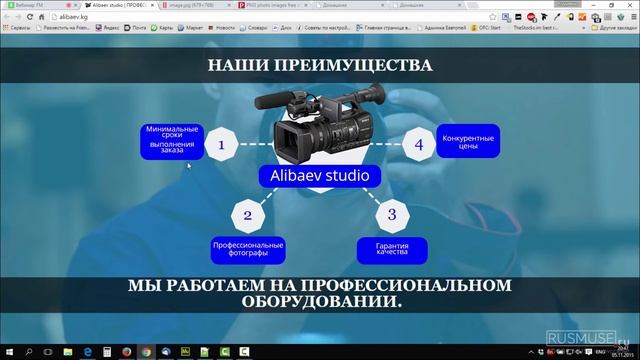The height and width of the screenshot is (360, 640).
Task: Bookmark this page with the star
Action: pos(493,17)
